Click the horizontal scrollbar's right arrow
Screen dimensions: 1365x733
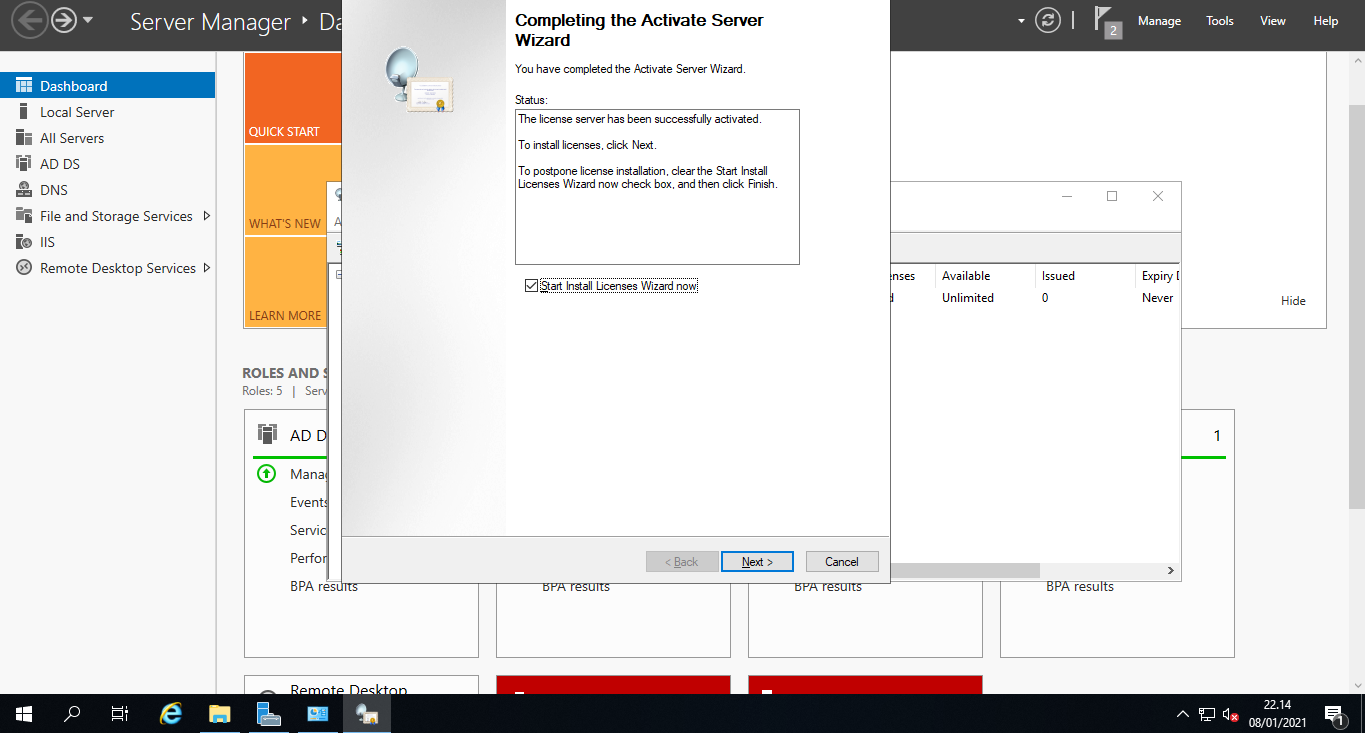click(x=1168, y=570)
